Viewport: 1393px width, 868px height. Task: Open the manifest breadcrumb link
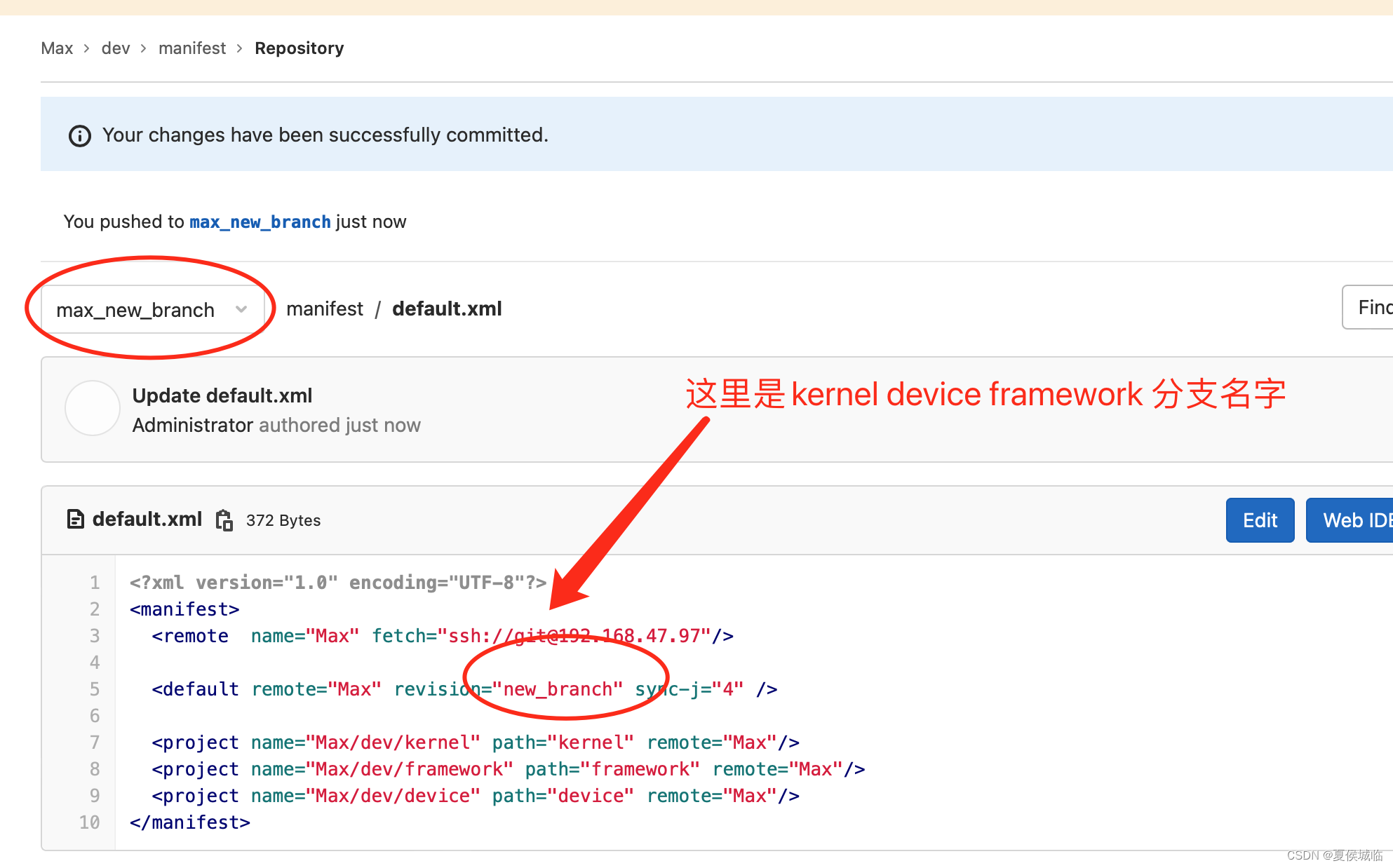(x=192, y=48)
